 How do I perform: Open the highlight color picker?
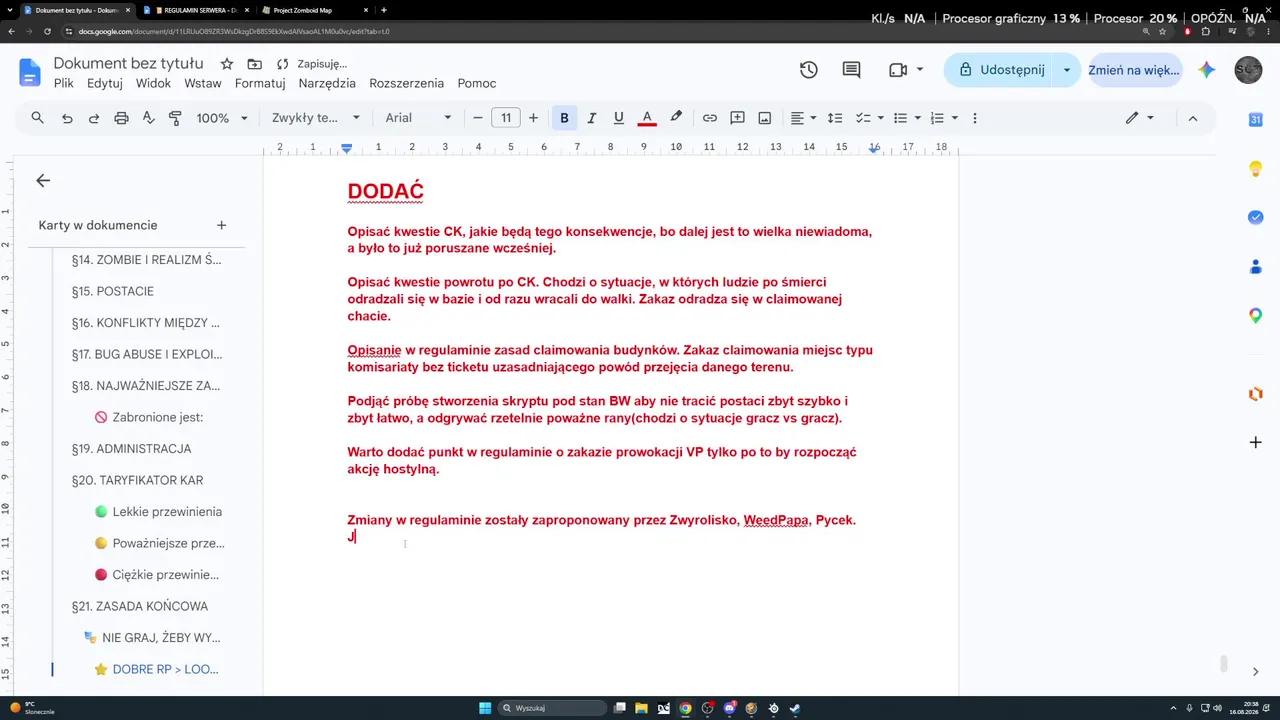(676, 118)
